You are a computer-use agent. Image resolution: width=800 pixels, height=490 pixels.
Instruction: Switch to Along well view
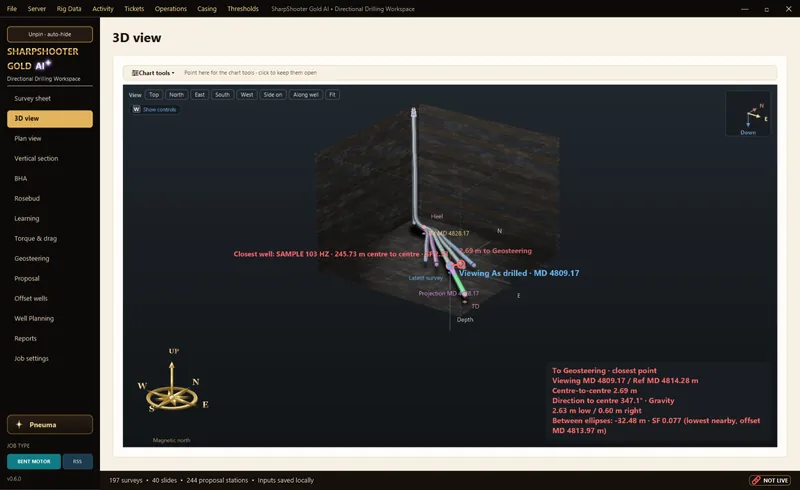[x=306, y=94]
